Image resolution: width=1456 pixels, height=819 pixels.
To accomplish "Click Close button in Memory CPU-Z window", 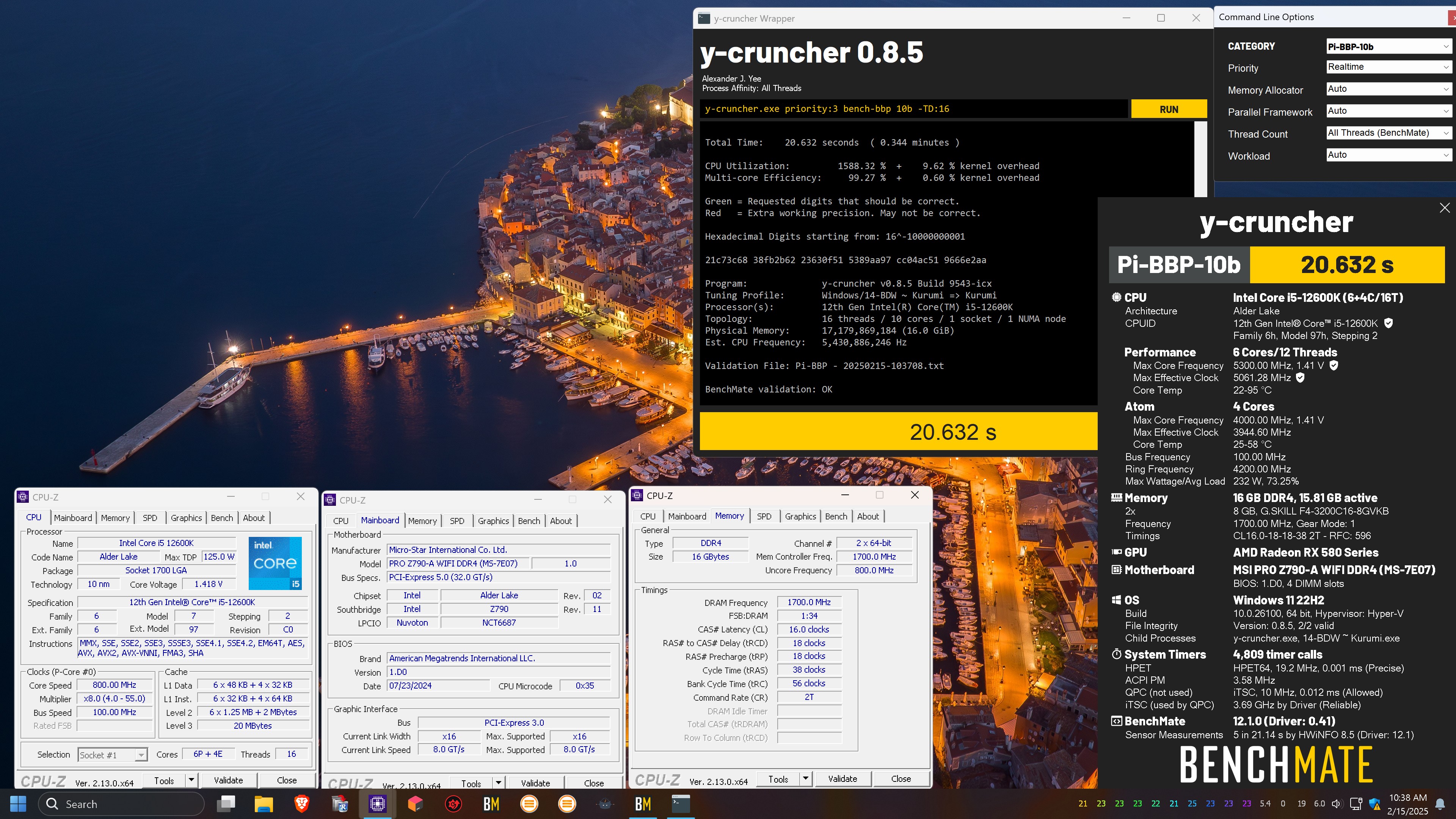I will (901, 778).
